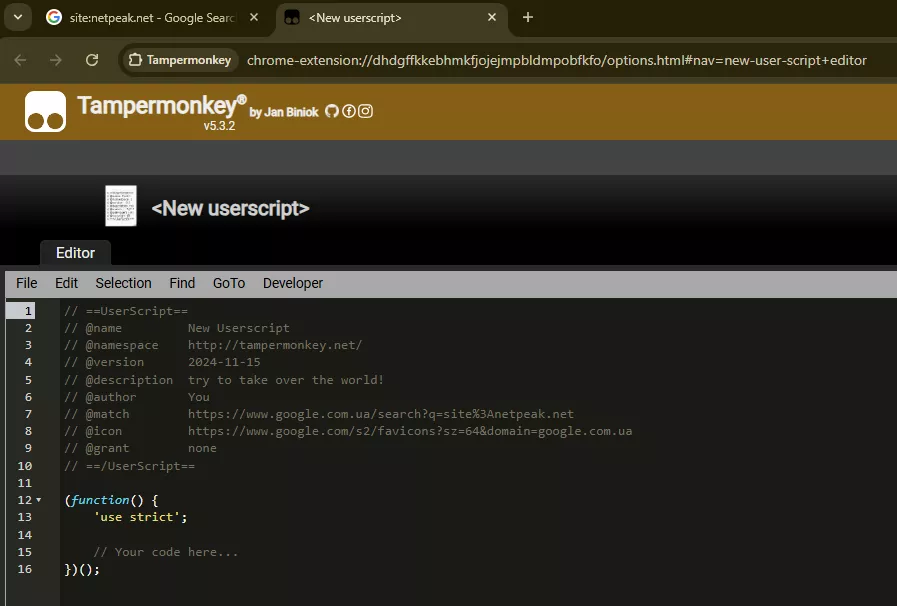
Task: Click line number 1 in the gutter
Action: (27, 311)
